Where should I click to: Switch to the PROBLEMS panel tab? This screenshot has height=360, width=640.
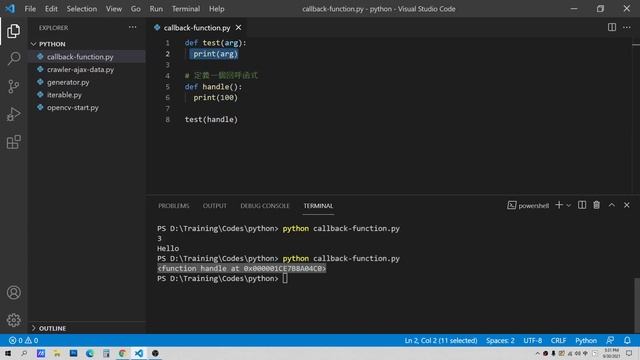(173, 206)
